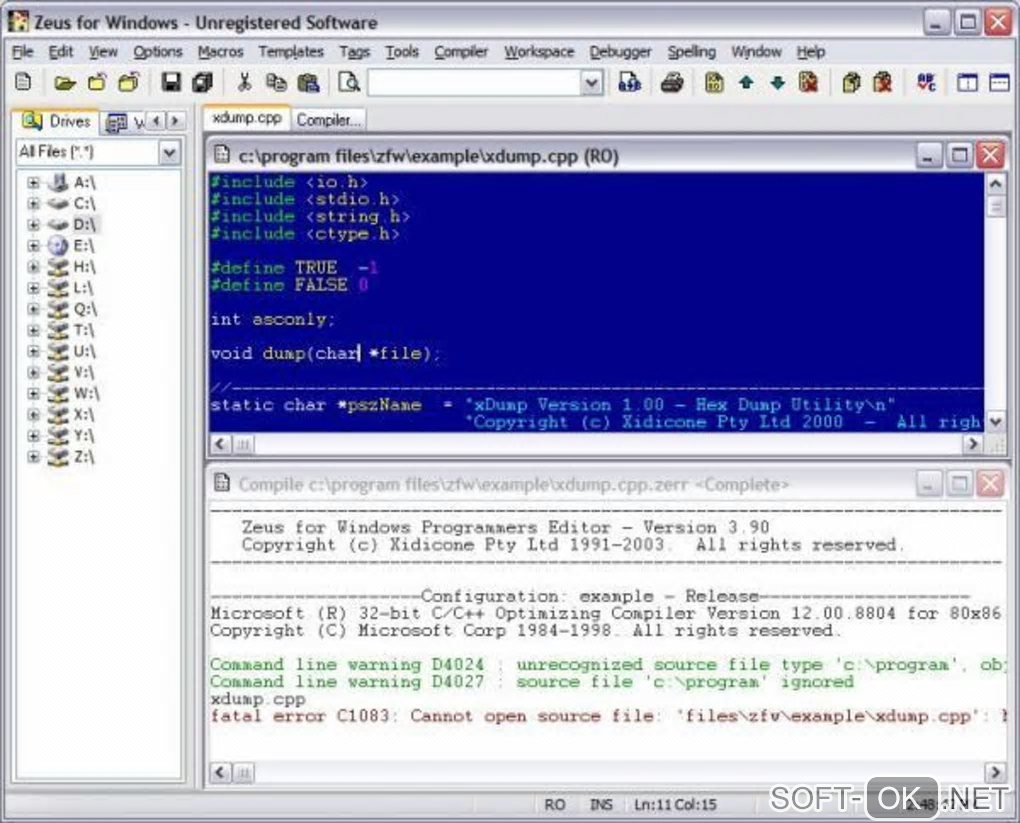The height and width of the screenshot is (823, 1020).
Task: Click the right tab-scroll arrow in navigator
Action: pyautogui.click(x=174, y=121)
